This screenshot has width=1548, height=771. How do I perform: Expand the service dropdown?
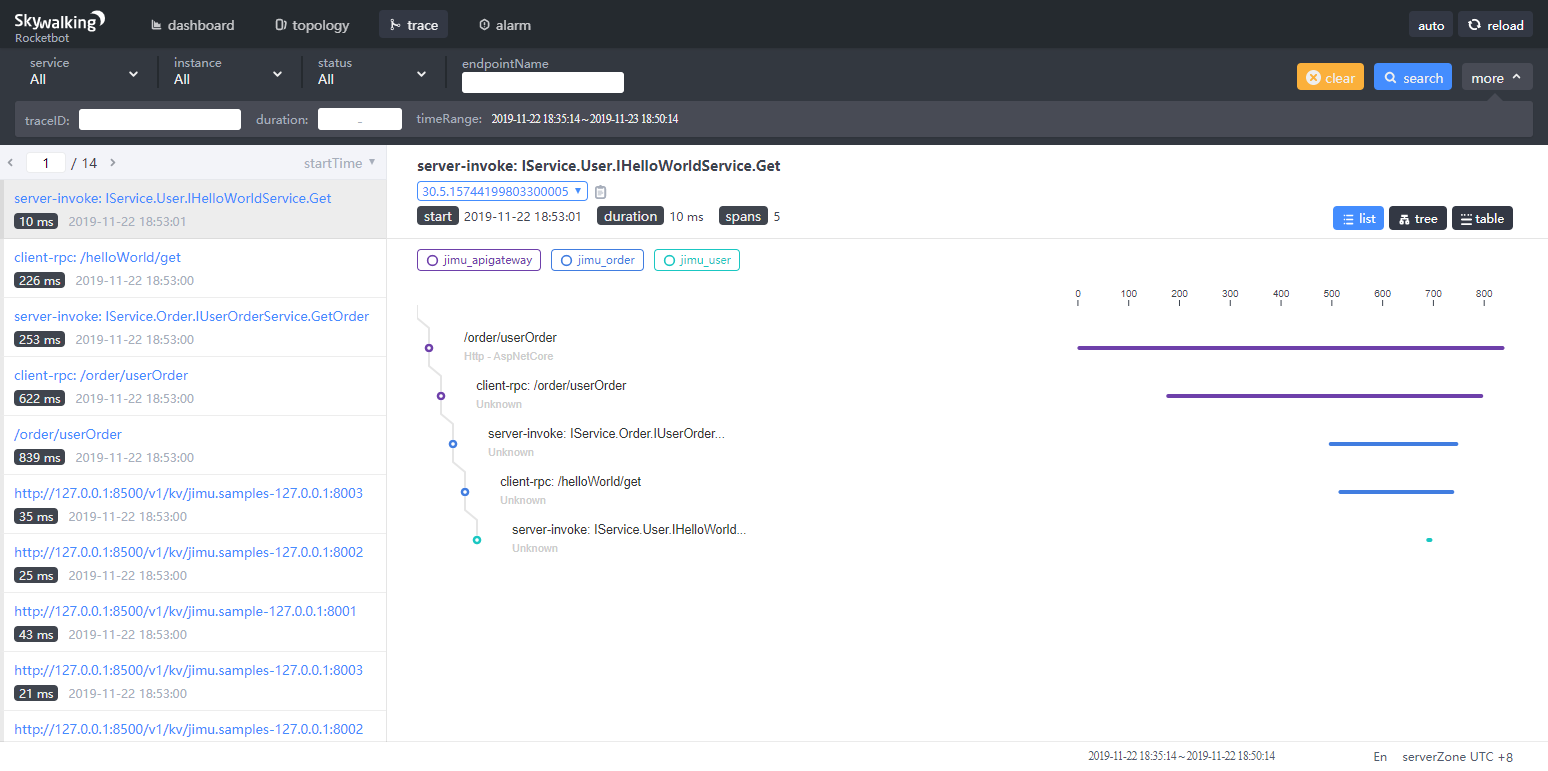tap(84, 72)
